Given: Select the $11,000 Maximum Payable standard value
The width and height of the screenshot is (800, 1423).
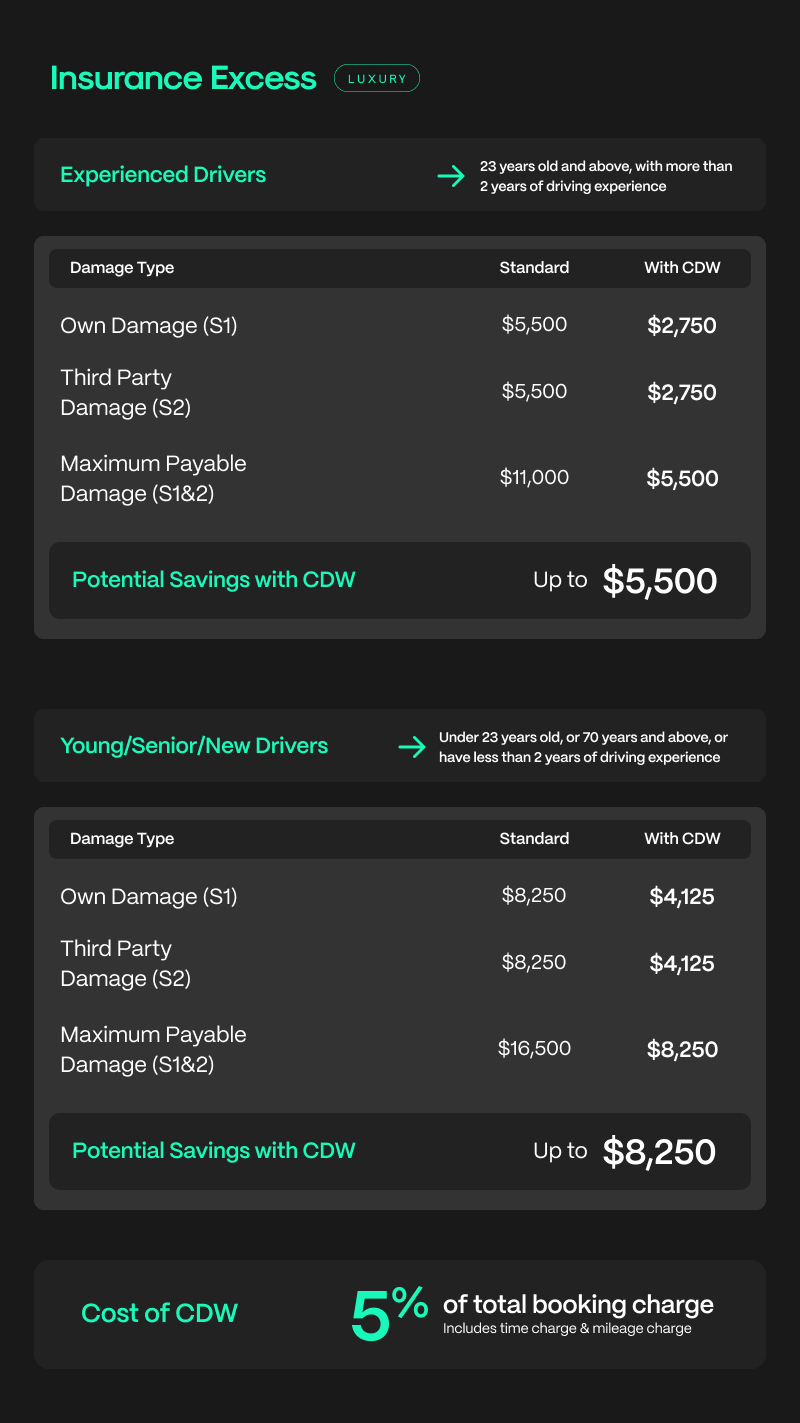Looking at the screenshot, I should (534, 478).
